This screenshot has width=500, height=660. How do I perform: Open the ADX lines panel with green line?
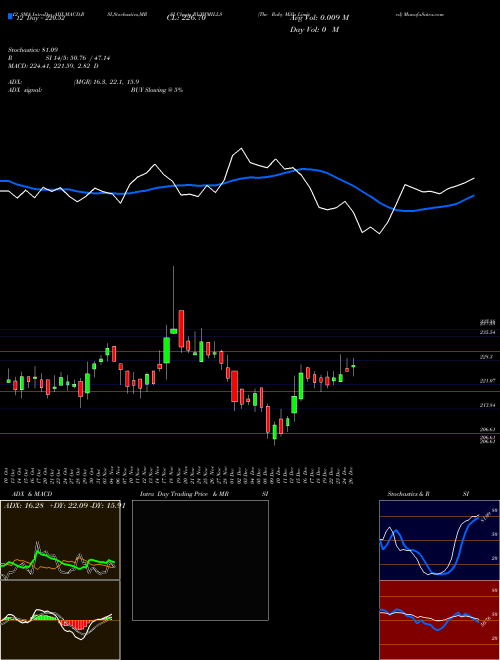[60, 540]
